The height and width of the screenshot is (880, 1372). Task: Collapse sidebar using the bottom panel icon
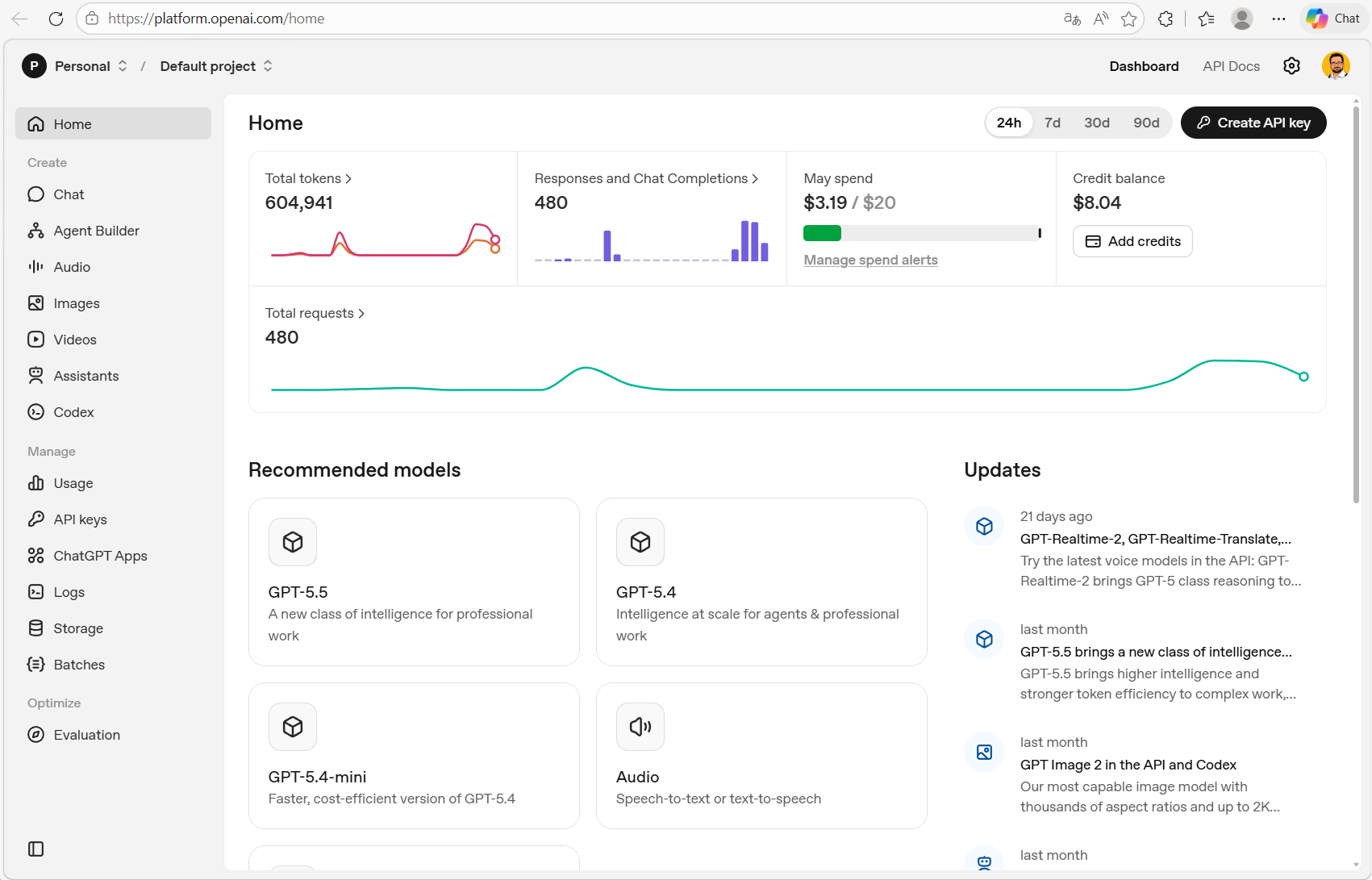(35, 849)
